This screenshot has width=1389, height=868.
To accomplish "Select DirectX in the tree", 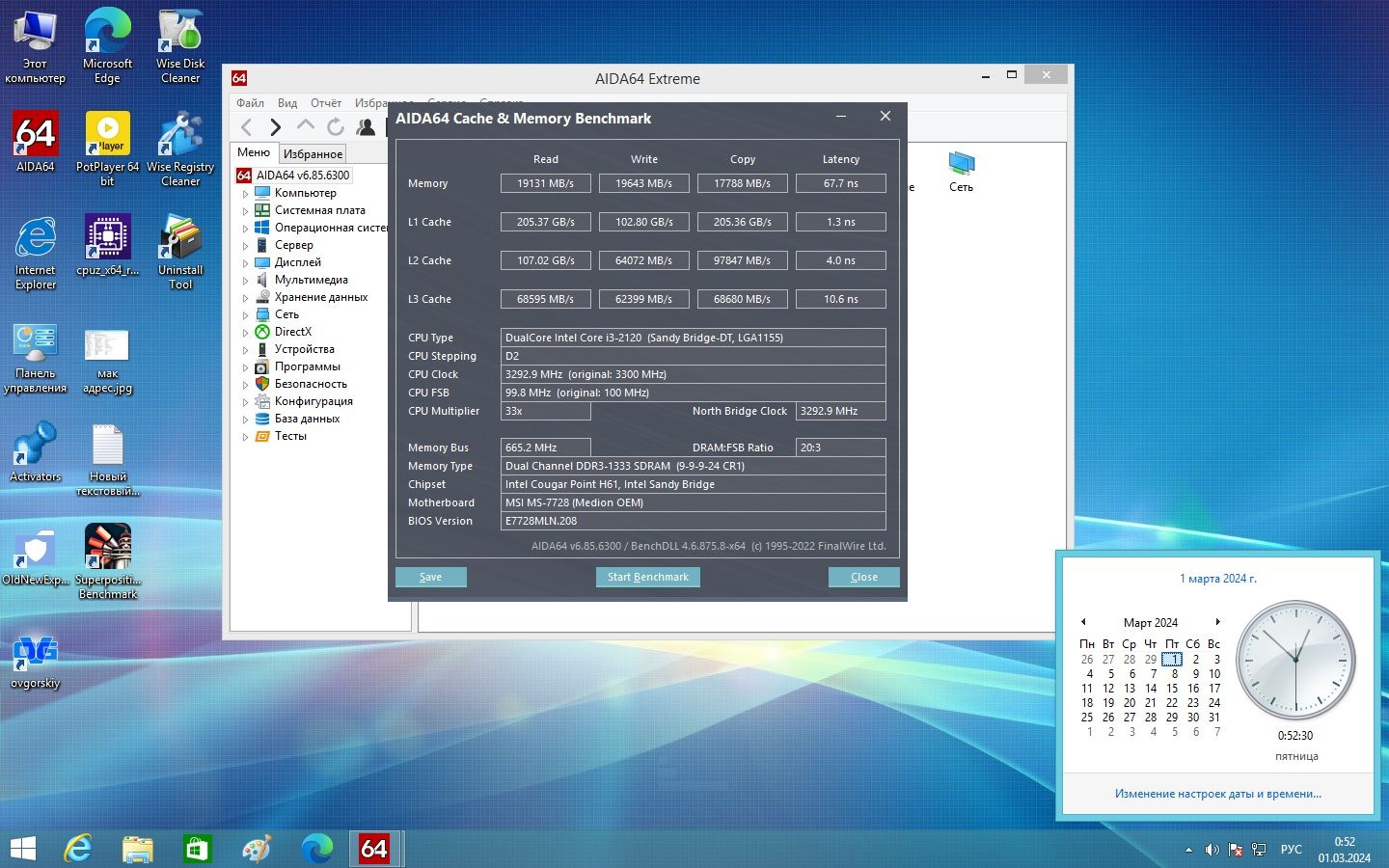I will [293, 332].
